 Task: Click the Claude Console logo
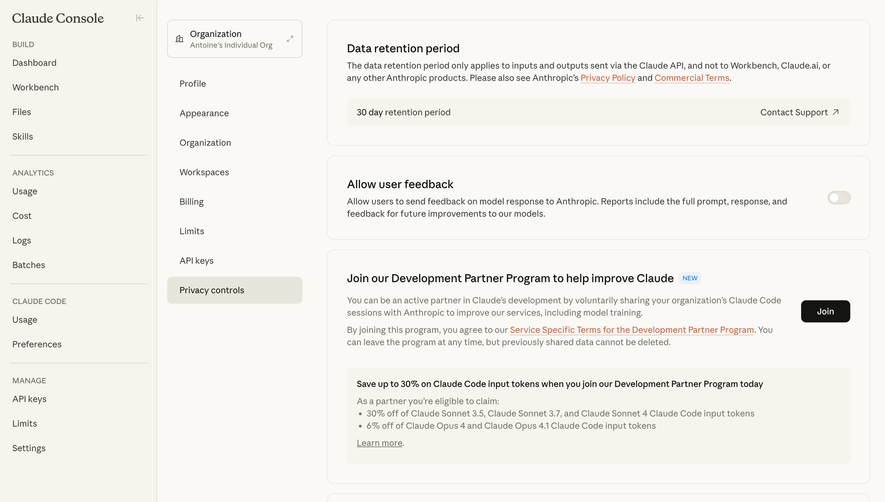coord(58,18)
